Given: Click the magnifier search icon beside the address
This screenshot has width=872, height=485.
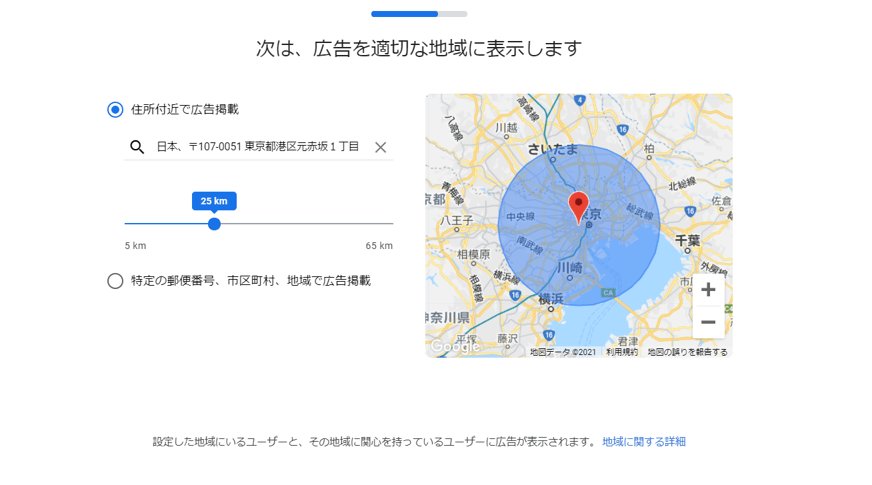Looking at the screenshot, I should coord(137,147).
